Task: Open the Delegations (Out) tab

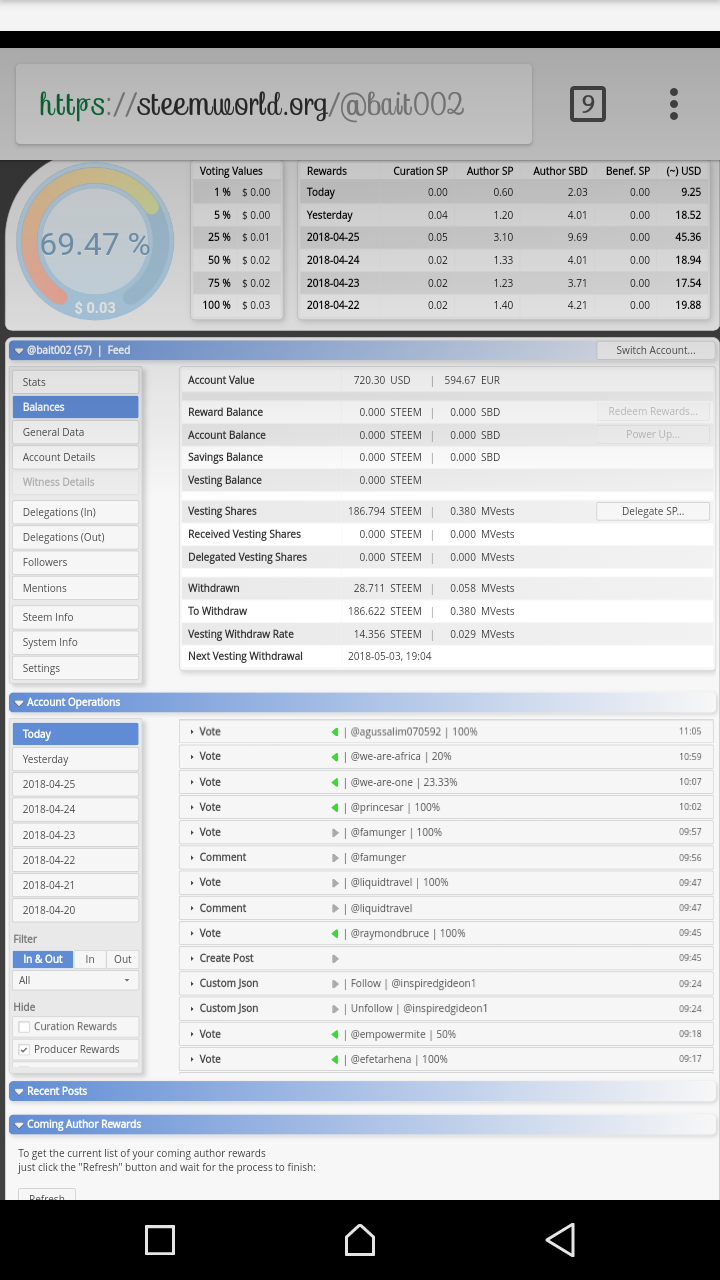Action: pyautogui.click(x=75, y=537)
